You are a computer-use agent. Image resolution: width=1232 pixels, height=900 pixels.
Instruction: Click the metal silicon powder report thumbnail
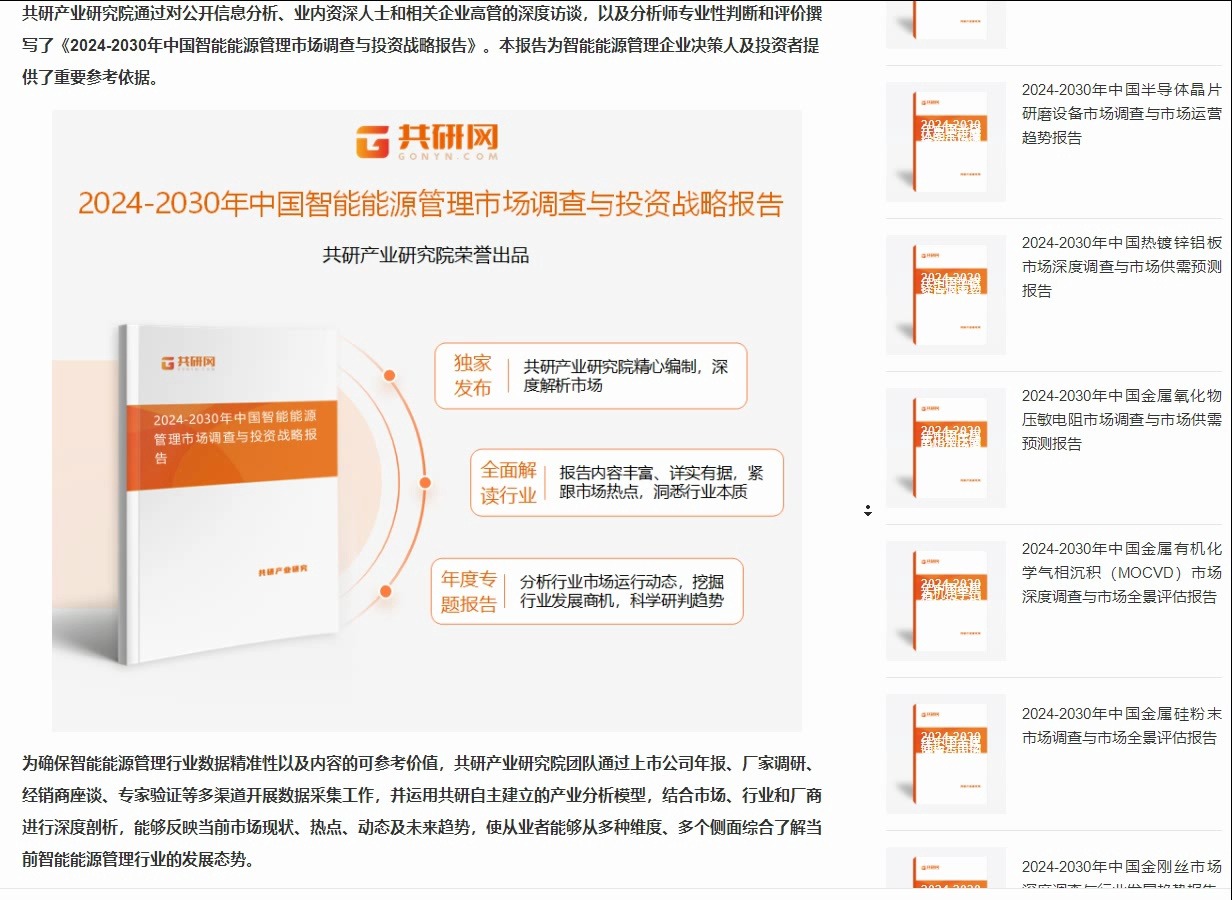(946, 754)
